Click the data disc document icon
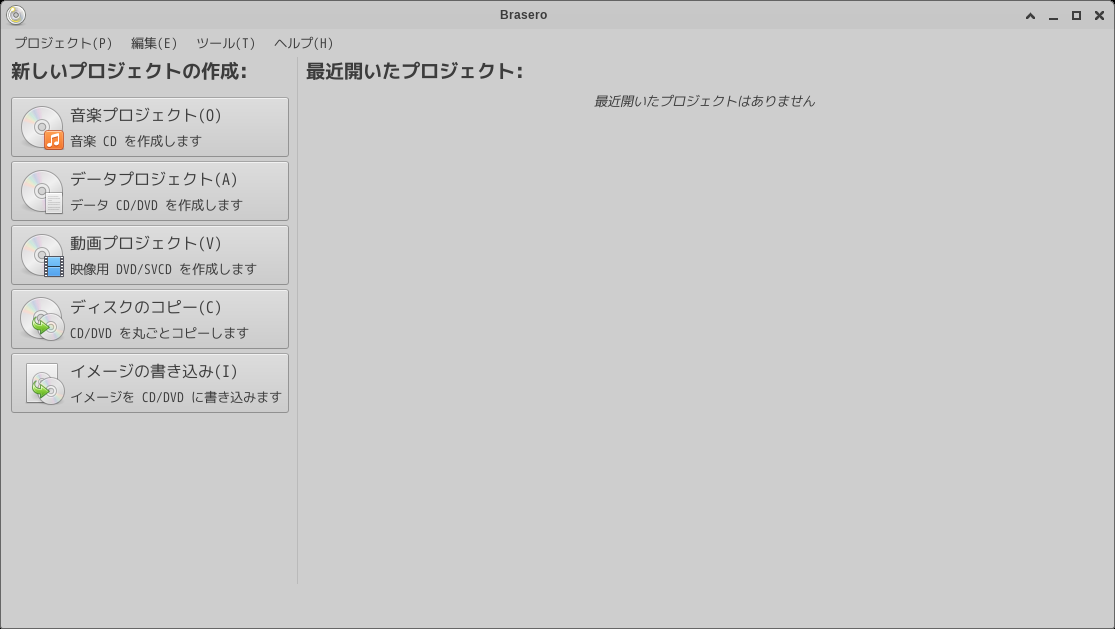1115x629 pixels. (x=43, y=192)
